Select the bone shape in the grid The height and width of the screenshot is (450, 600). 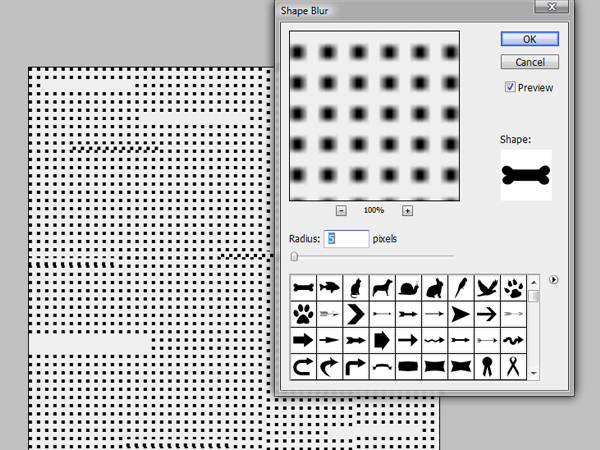click(303, 287)
